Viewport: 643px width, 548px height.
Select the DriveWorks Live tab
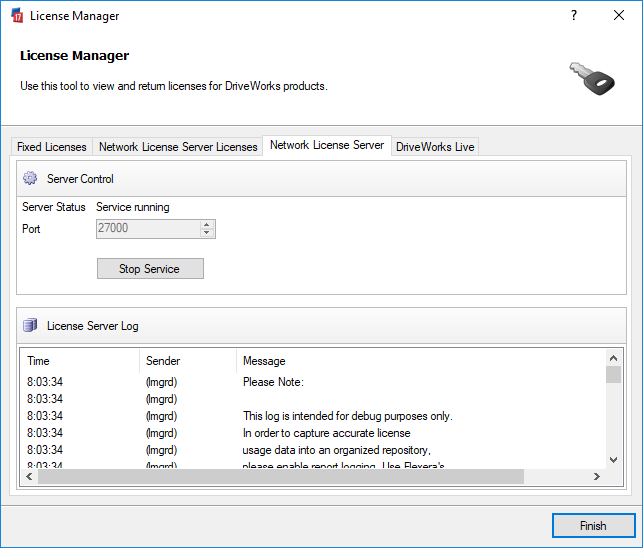435,147
